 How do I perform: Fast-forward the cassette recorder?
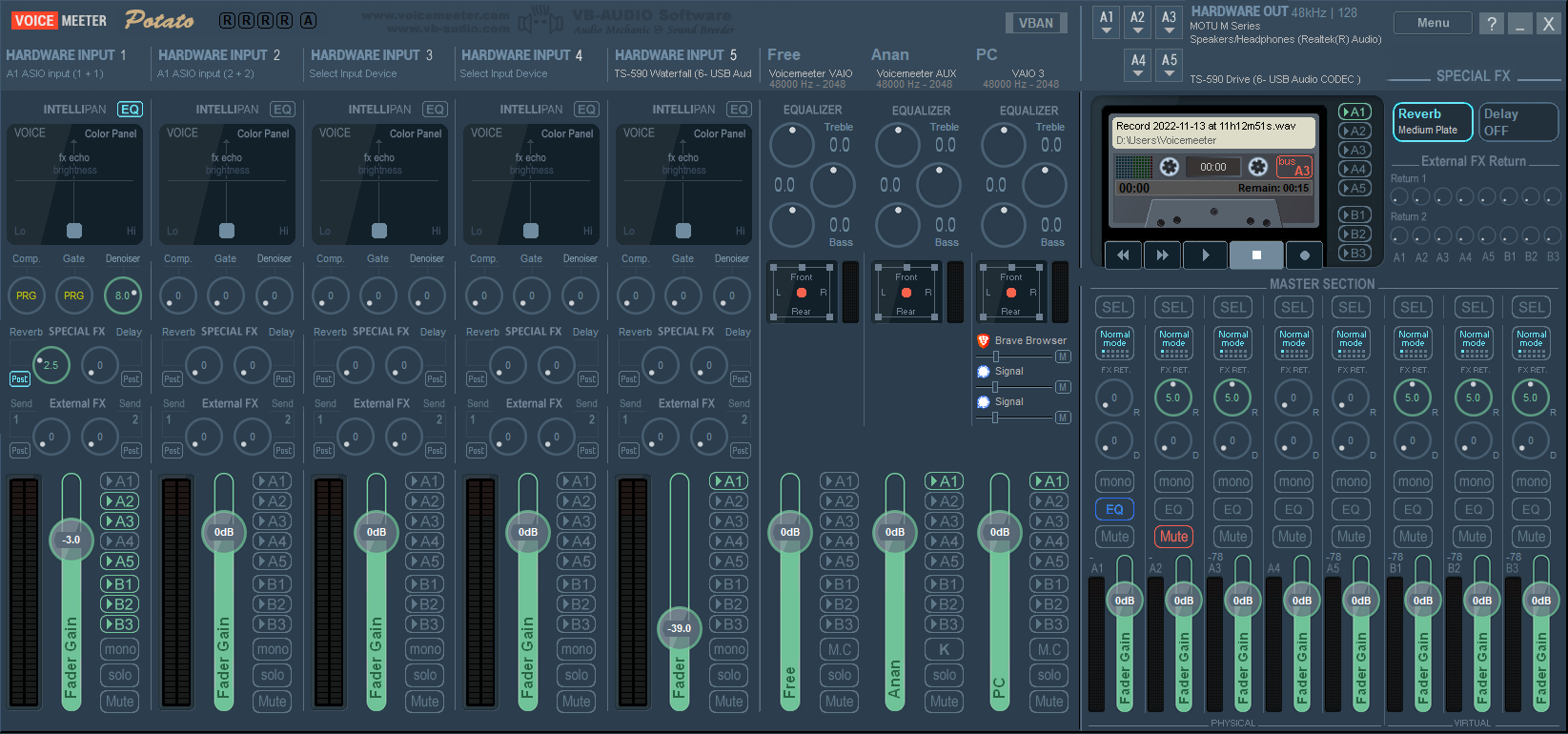click(x=1162, y=255)
